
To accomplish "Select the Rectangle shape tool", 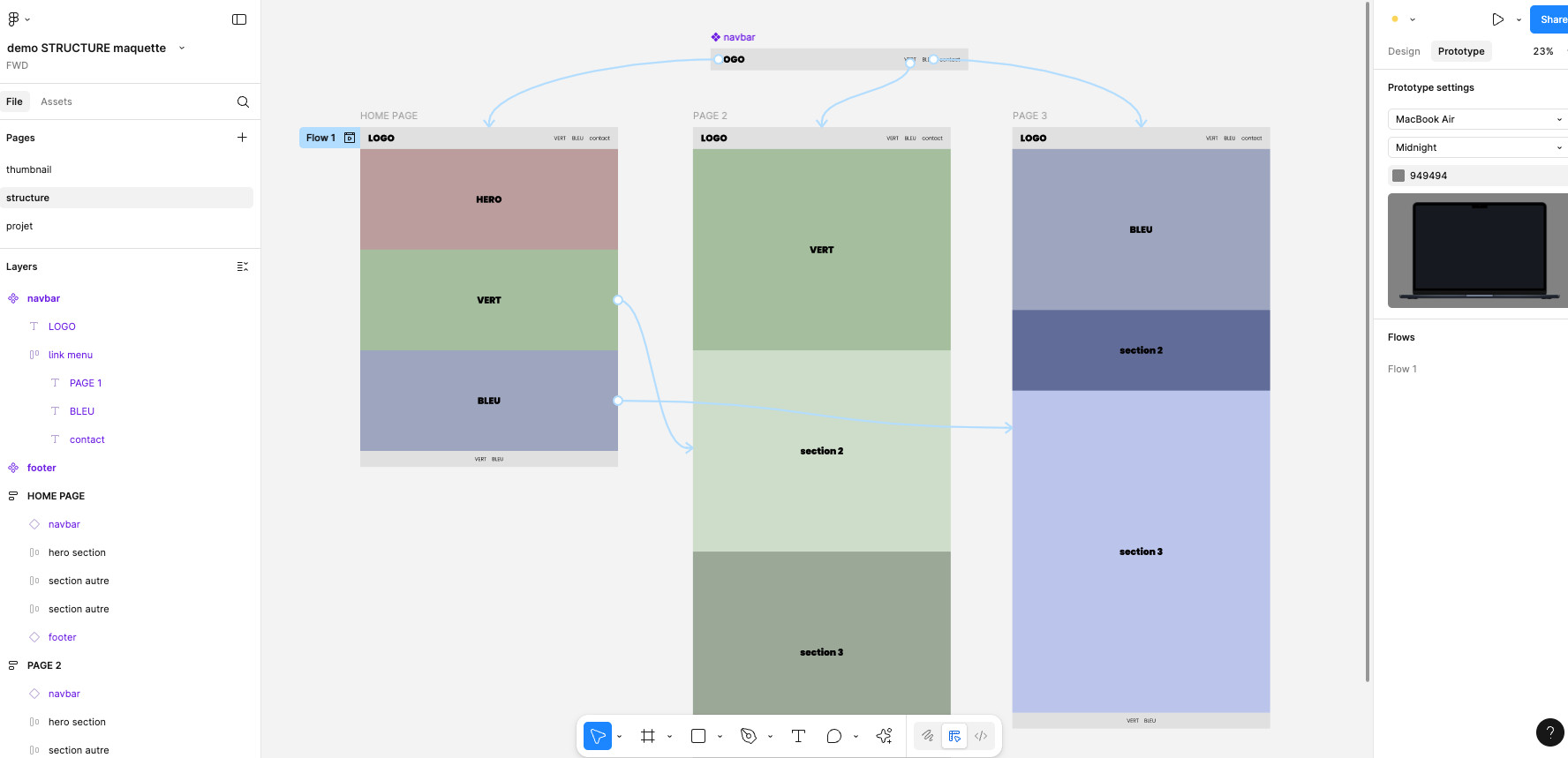I will coord(698,736).
